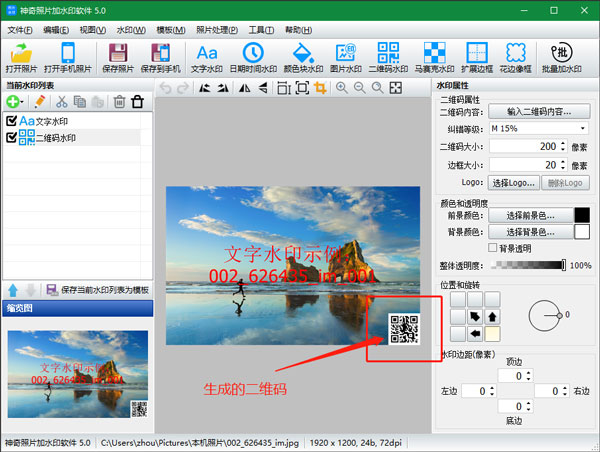This screenshot has width=600, height=452.
Task: Enable the 背景透明 checkbox
Action: coord(492,247)
